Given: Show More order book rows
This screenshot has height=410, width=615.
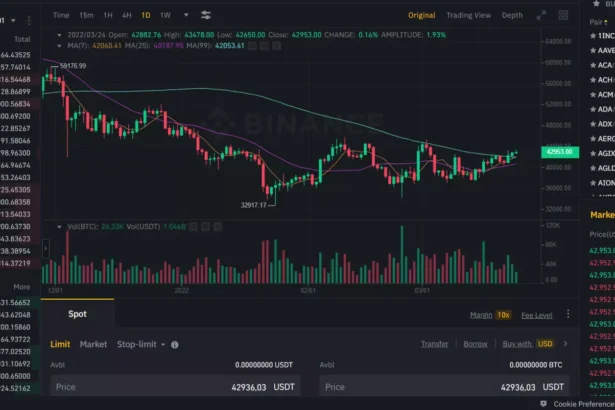Looking at the screenshot, I should coord(22,287).
